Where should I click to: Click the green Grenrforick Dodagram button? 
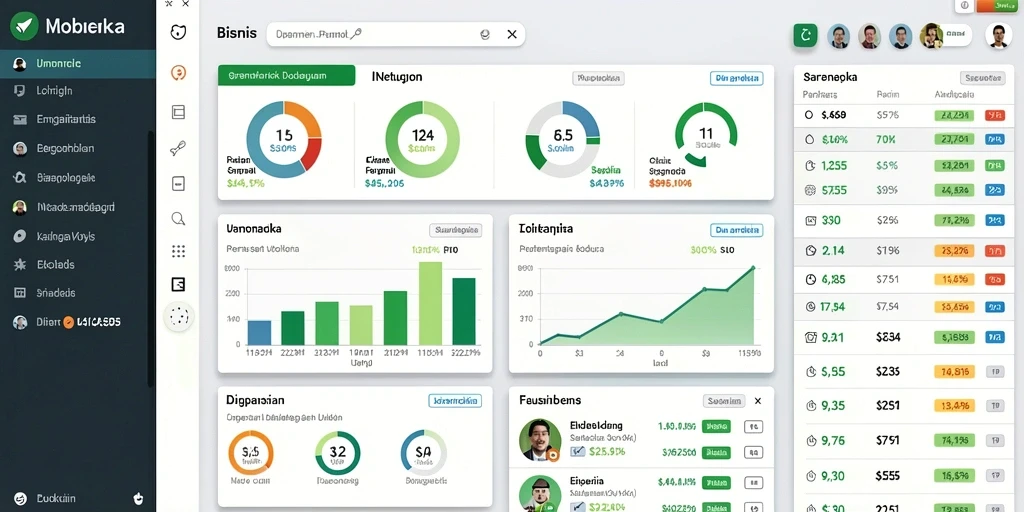tap(287, 75)
